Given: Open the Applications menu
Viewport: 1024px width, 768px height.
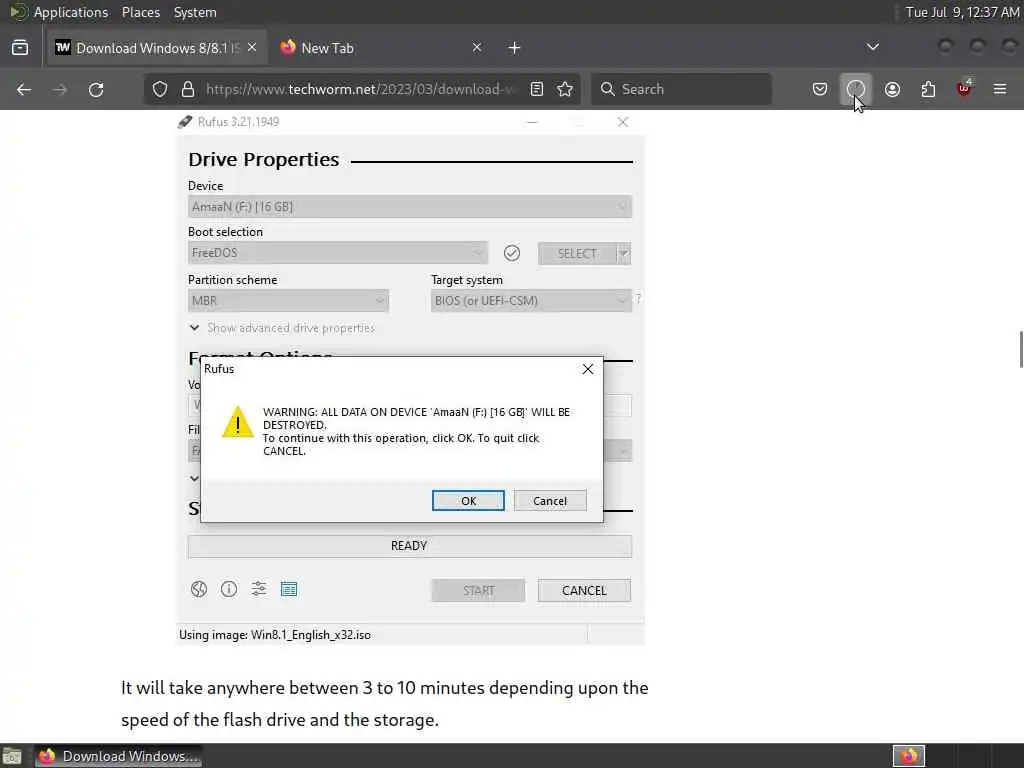Looking at the screenshot, I should coord(71,12).
